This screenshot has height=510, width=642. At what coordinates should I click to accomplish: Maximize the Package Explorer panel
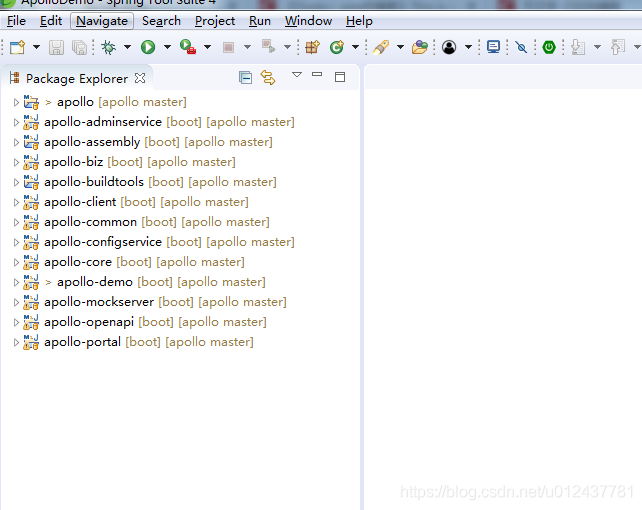pos(340,77)
